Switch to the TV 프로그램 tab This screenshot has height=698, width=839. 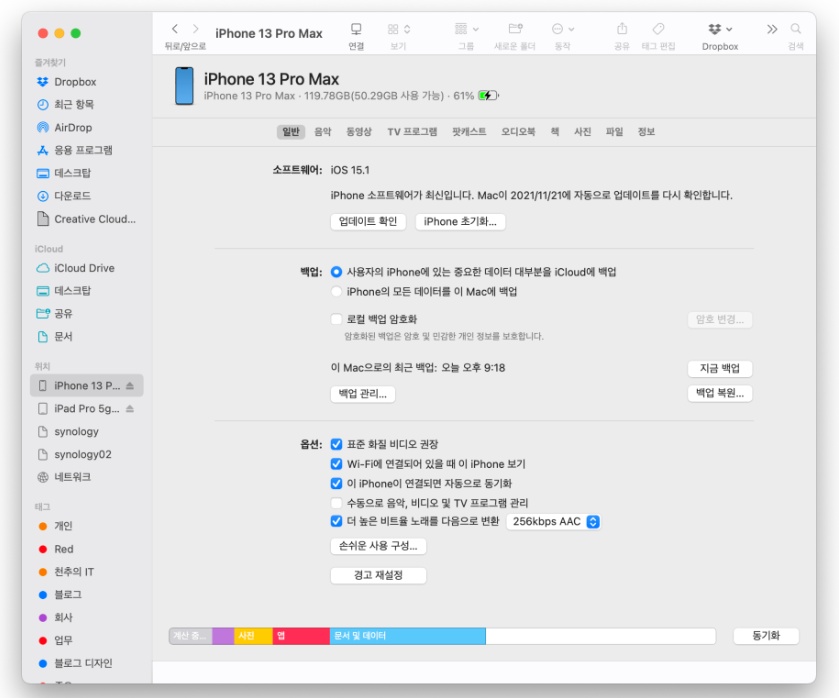(412, 132)
